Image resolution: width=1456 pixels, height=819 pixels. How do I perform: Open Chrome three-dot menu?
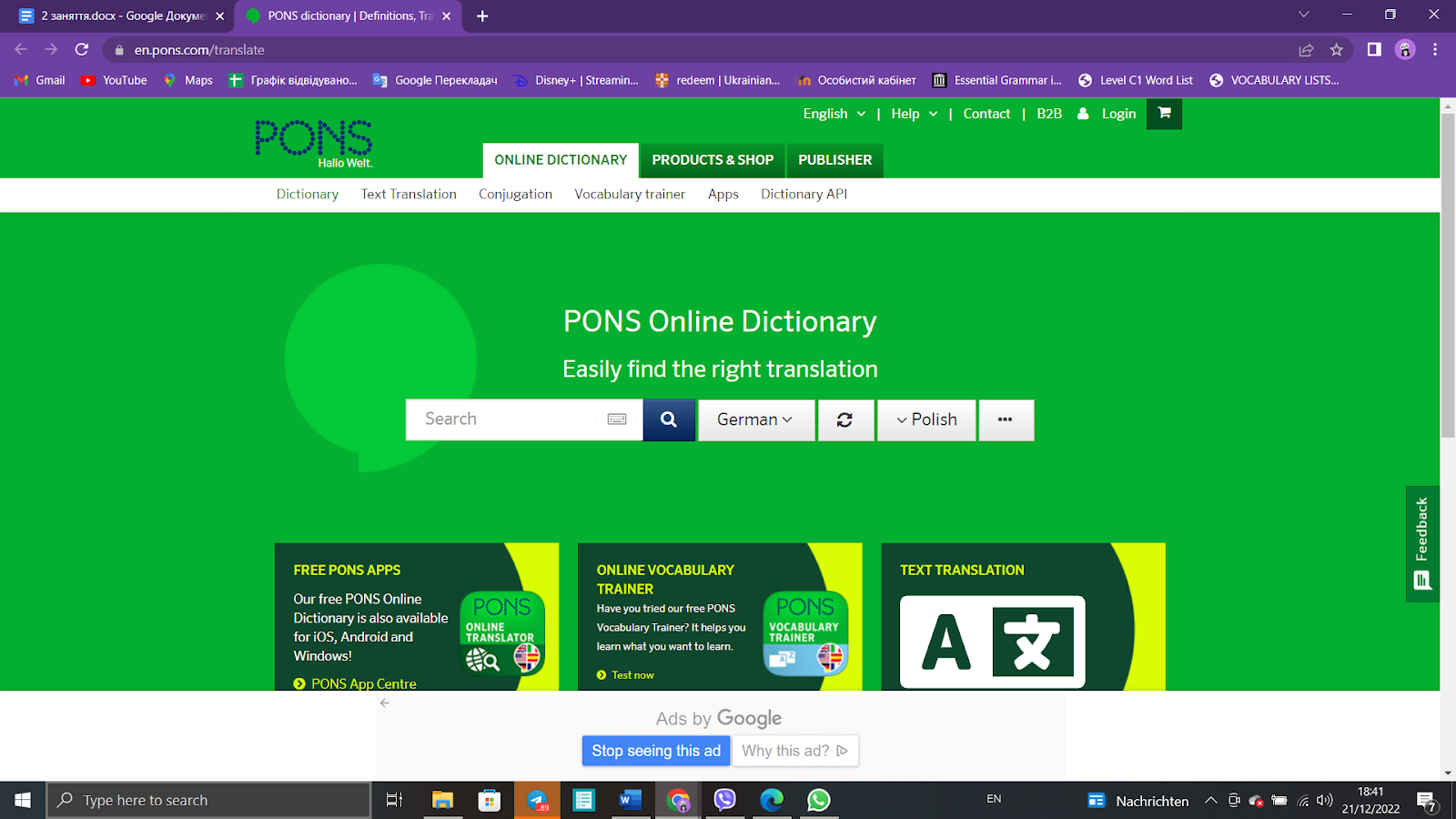pyautogui.click(x=1435, y=50)
